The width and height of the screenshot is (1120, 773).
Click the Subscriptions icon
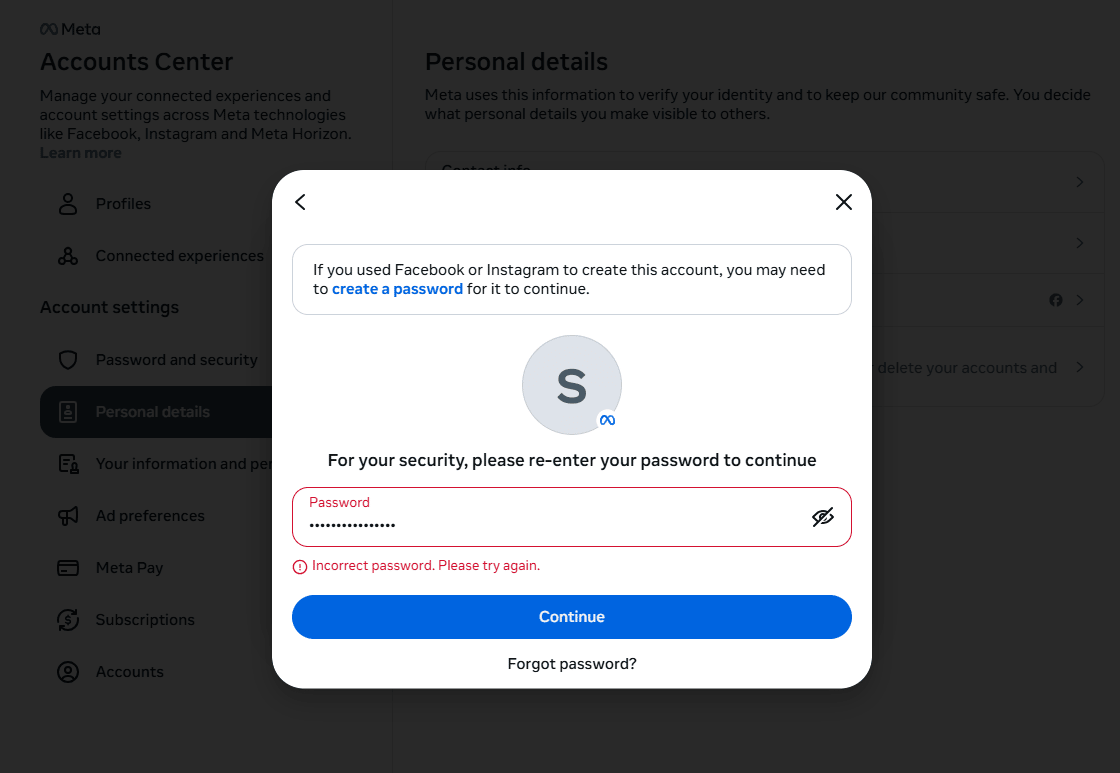coord(68,620)
